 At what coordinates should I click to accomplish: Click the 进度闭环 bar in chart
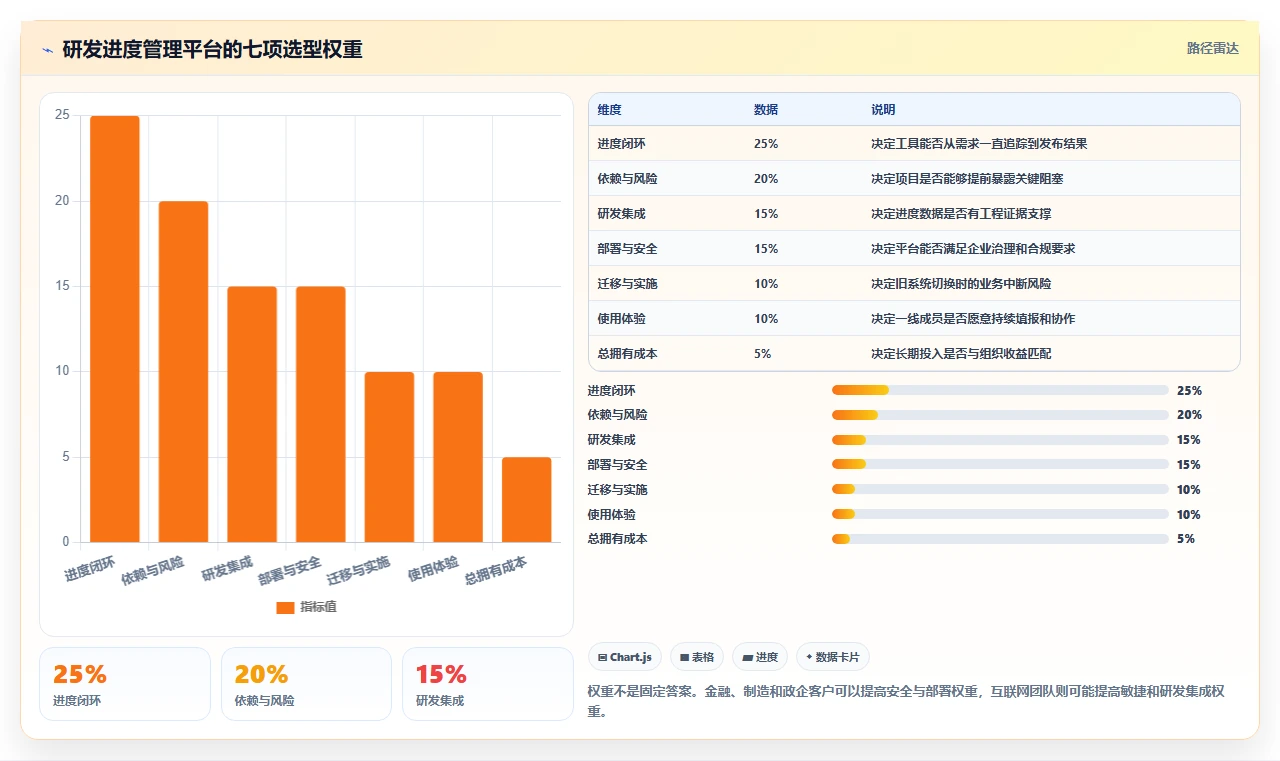[115, 329]
